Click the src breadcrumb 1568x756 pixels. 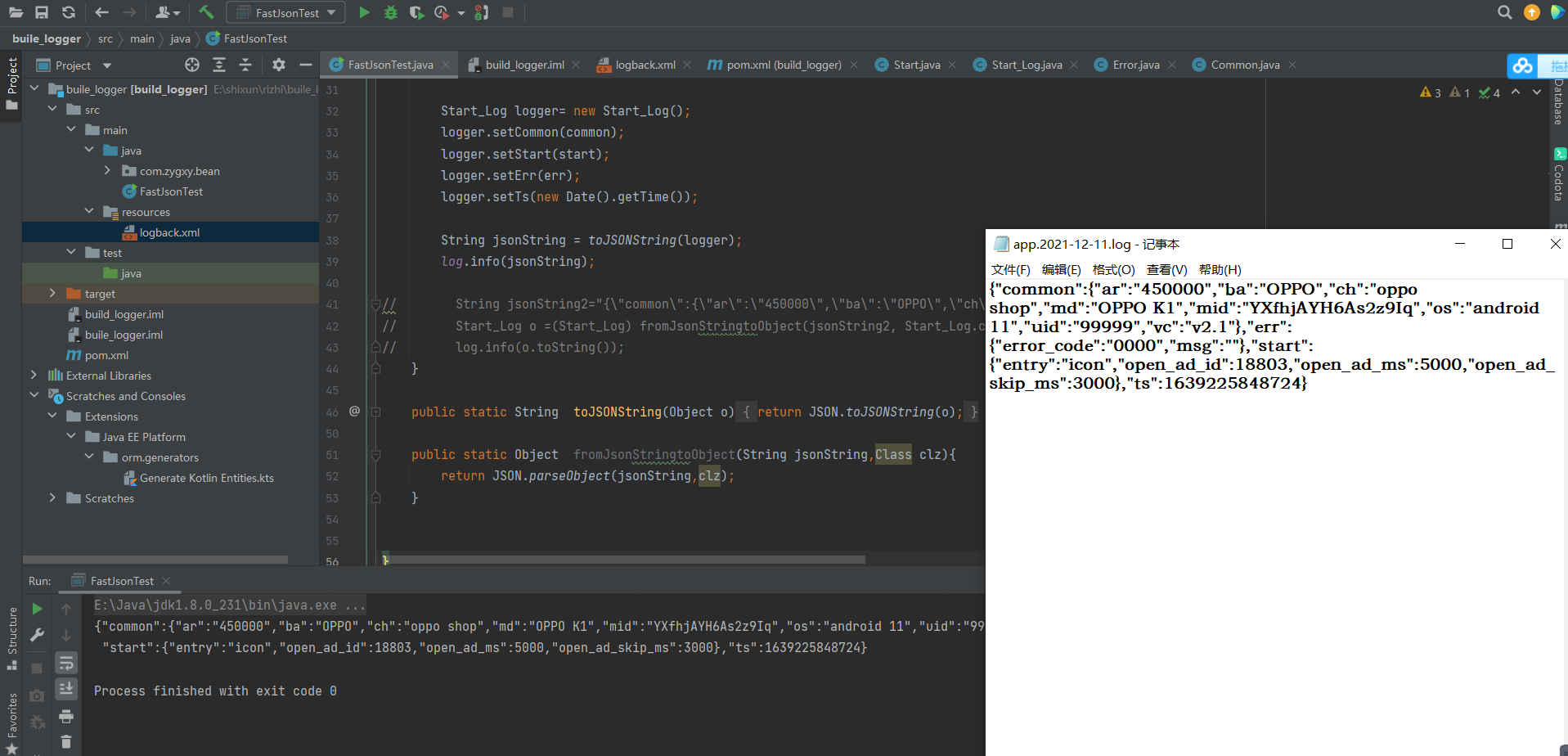[106, 38]
